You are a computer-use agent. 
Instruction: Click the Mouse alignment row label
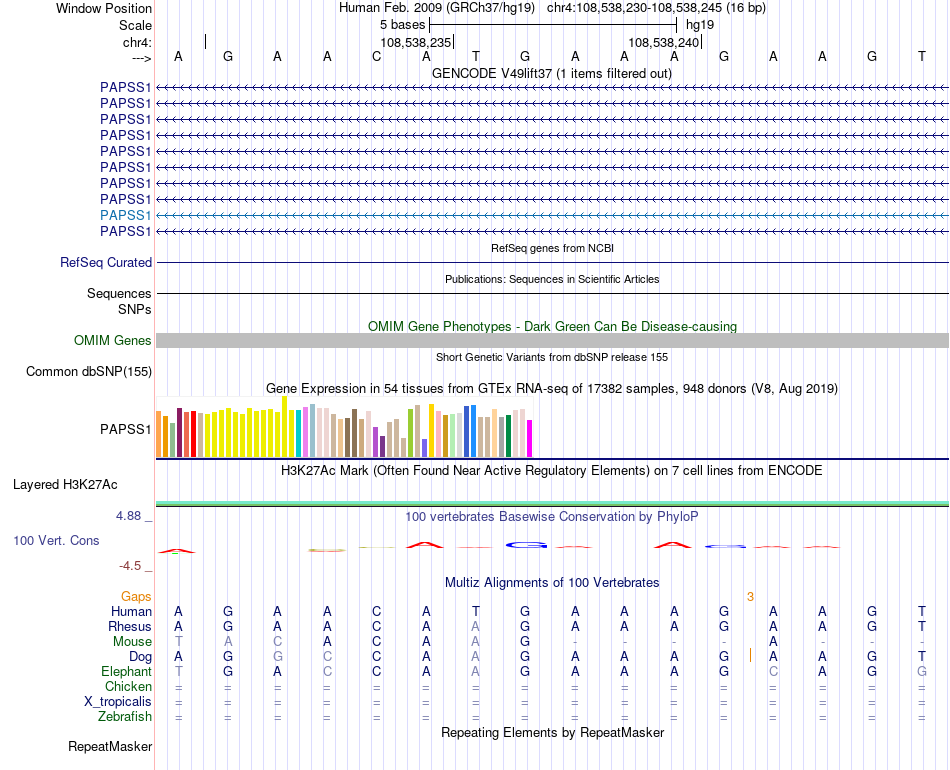(132, 642)
